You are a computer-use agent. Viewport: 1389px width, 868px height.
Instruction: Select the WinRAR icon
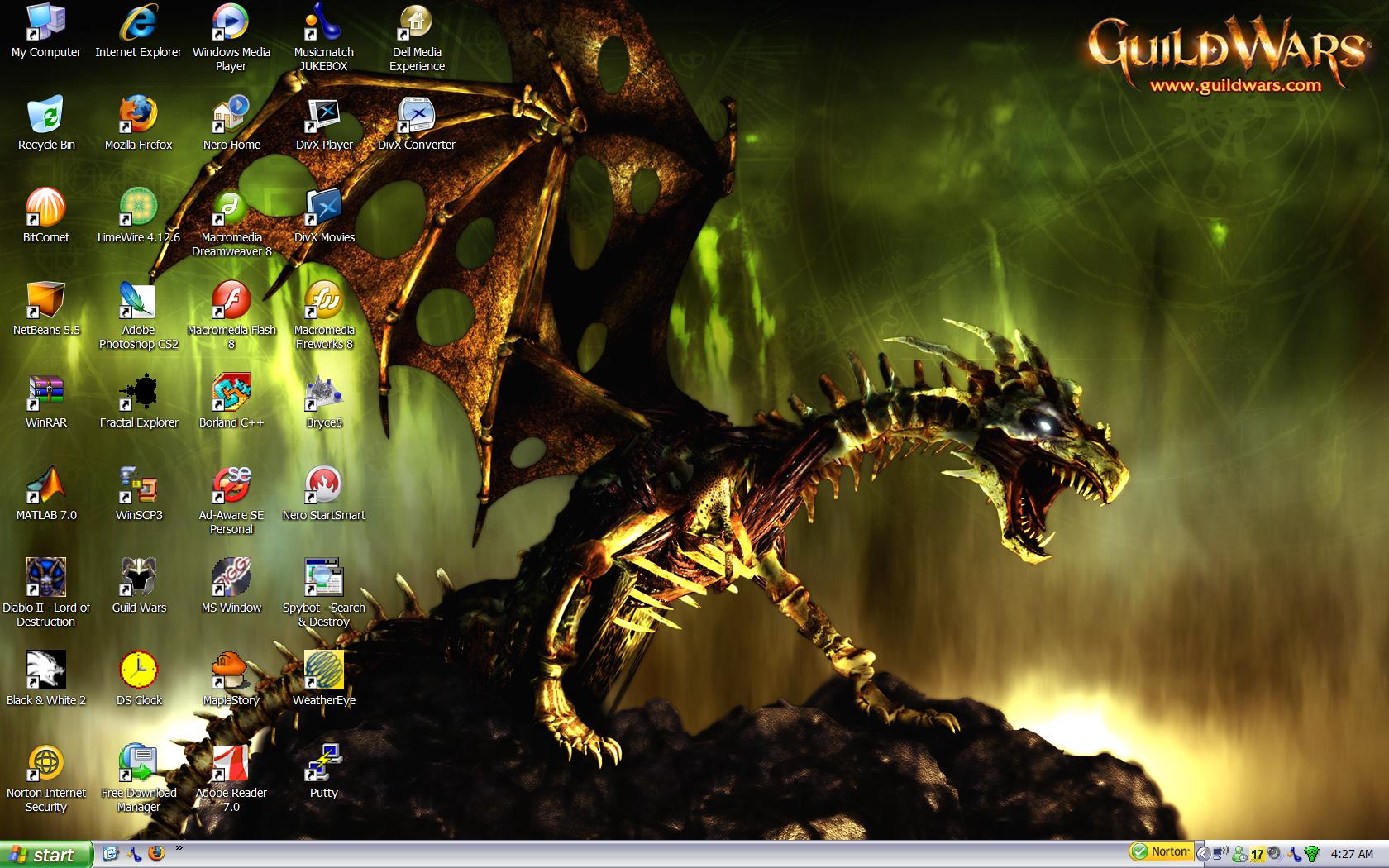point(46,403)
